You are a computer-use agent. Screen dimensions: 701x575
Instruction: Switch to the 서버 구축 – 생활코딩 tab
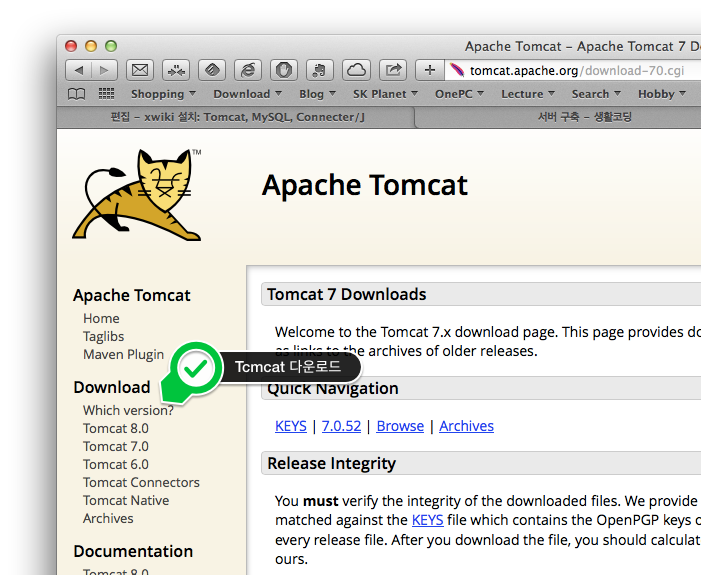tap(585, 117)
